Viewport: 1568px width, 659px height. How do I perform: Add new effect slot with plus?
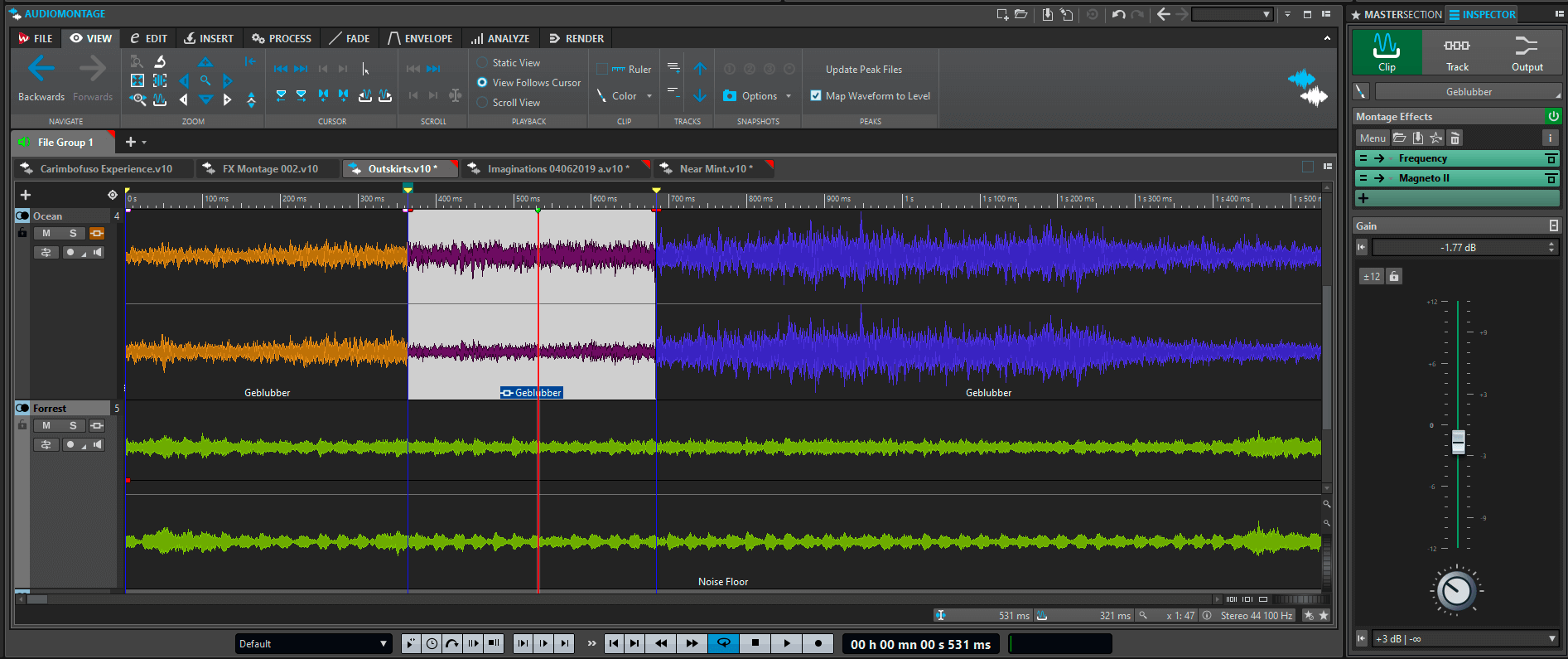click(1363, 198)
